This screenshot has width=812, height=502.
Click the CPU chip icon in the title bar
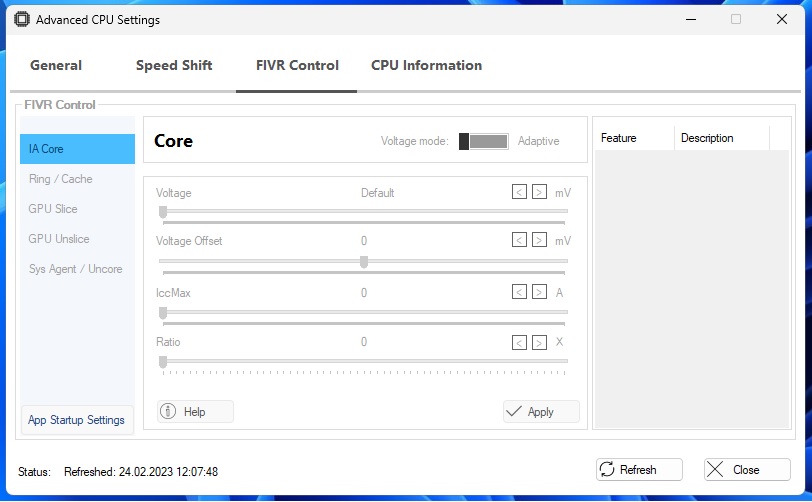pyautogui.click(x=22, y=20)
